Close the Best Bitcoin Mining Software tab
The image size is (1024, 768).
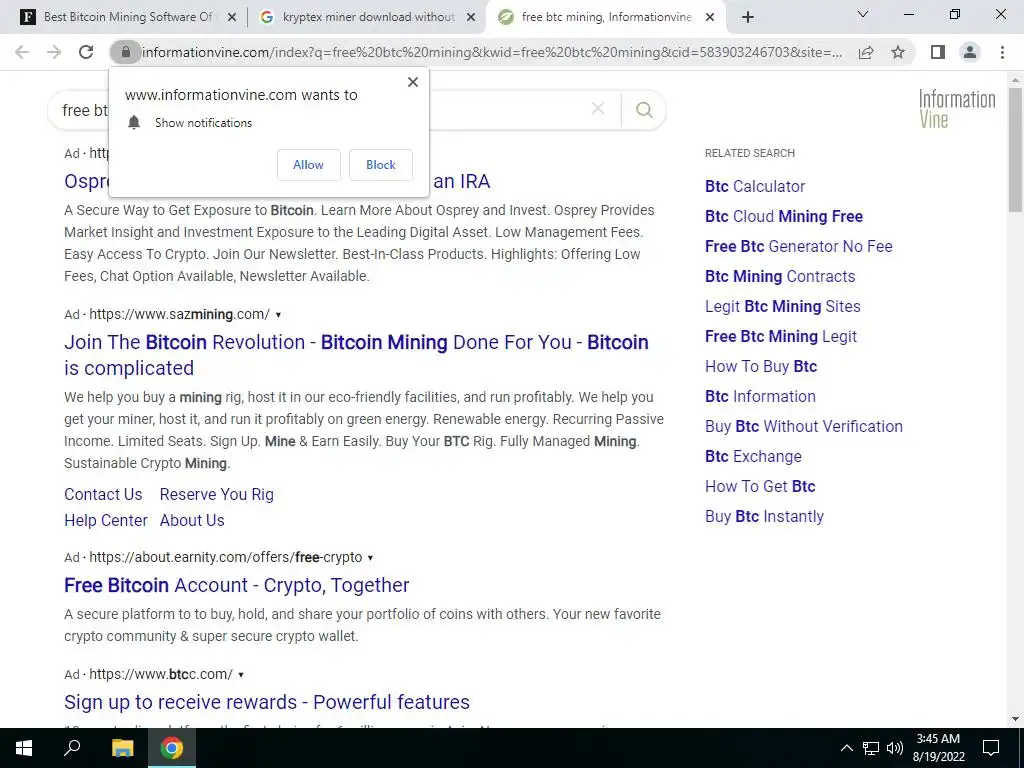pyautogui.click(x=232, y=18)
